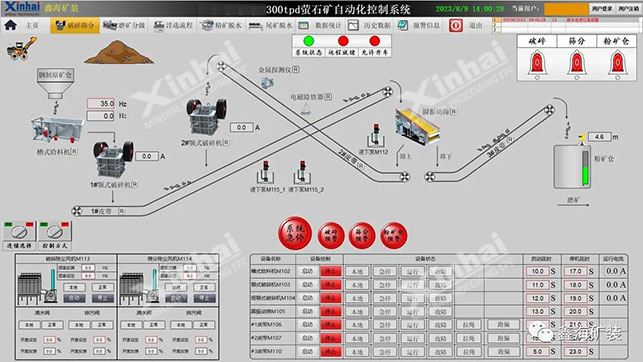The image size is (643, 362).
Task: Go to the home page icon
Action: [x=11, y=25]
